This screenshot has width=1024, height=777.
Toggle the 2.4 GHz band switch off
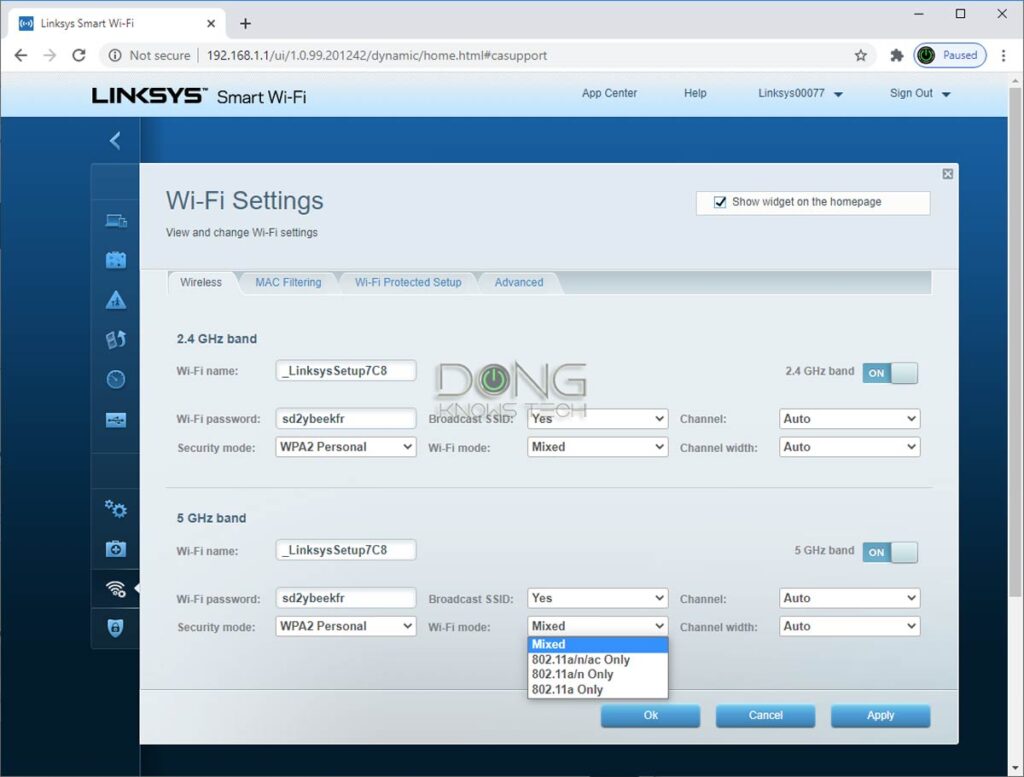pyautogui.click(x=889, y=372)
